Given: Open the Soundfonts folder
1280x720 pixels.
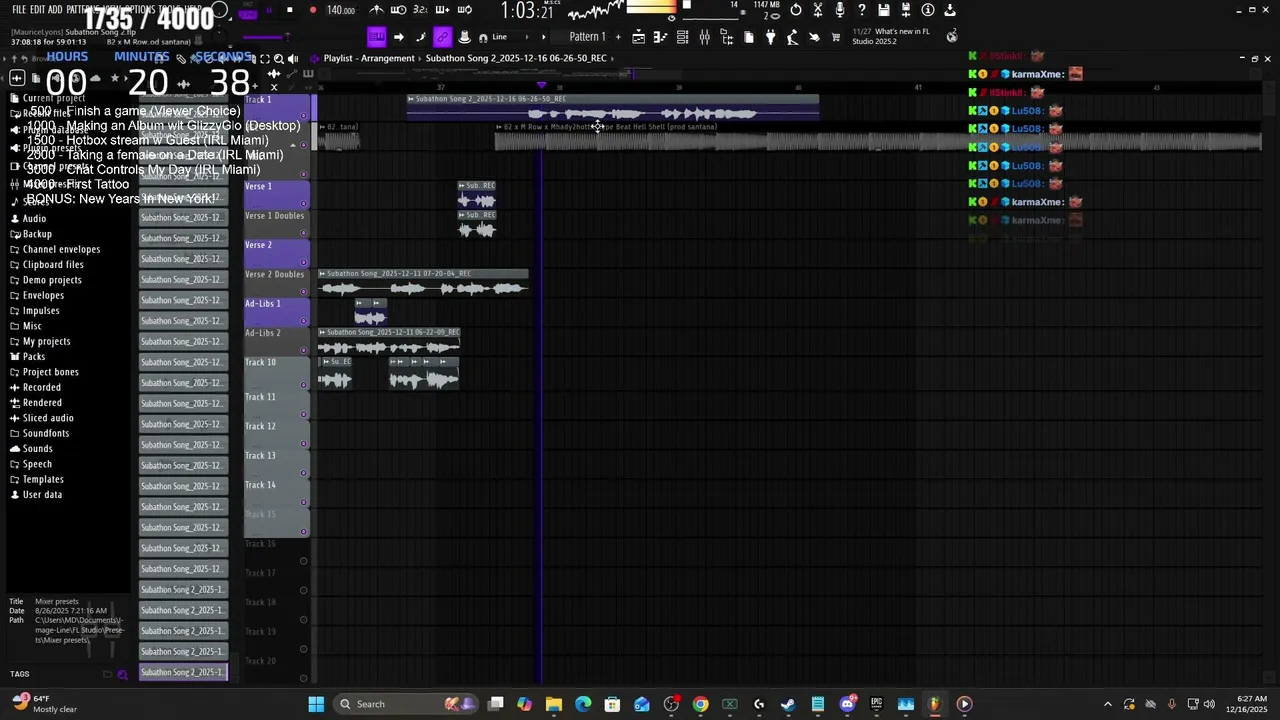Looking at the screenshot, I should coord(46,433).
